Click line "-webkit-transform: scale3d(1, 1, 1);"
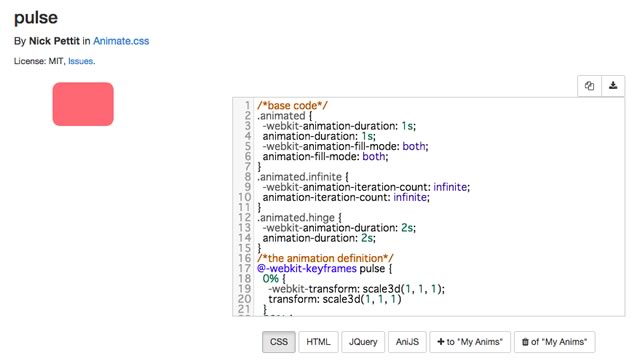640x364 pixels. pos(356,289)
